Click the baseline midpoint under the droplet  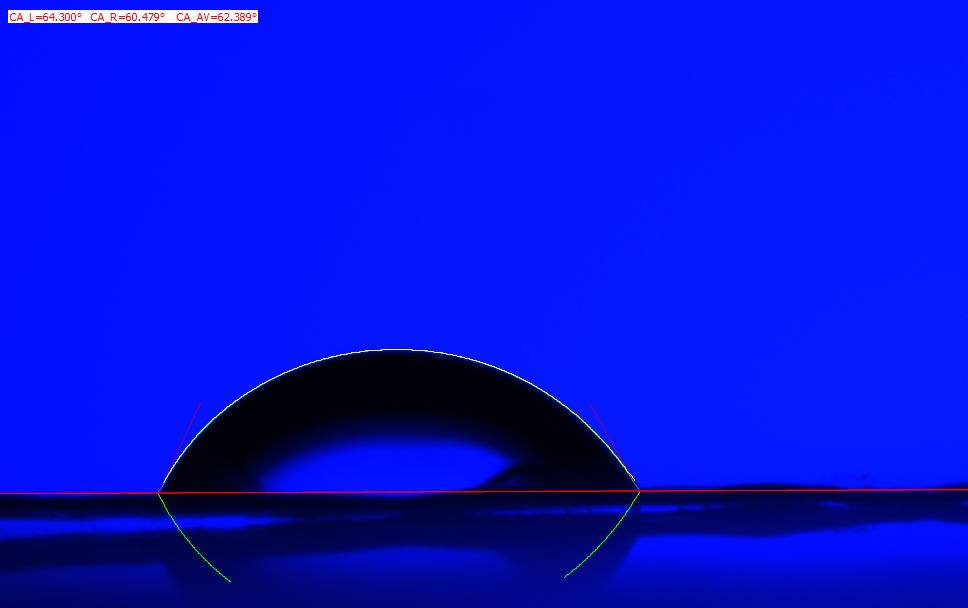click(x=399, y=491)
